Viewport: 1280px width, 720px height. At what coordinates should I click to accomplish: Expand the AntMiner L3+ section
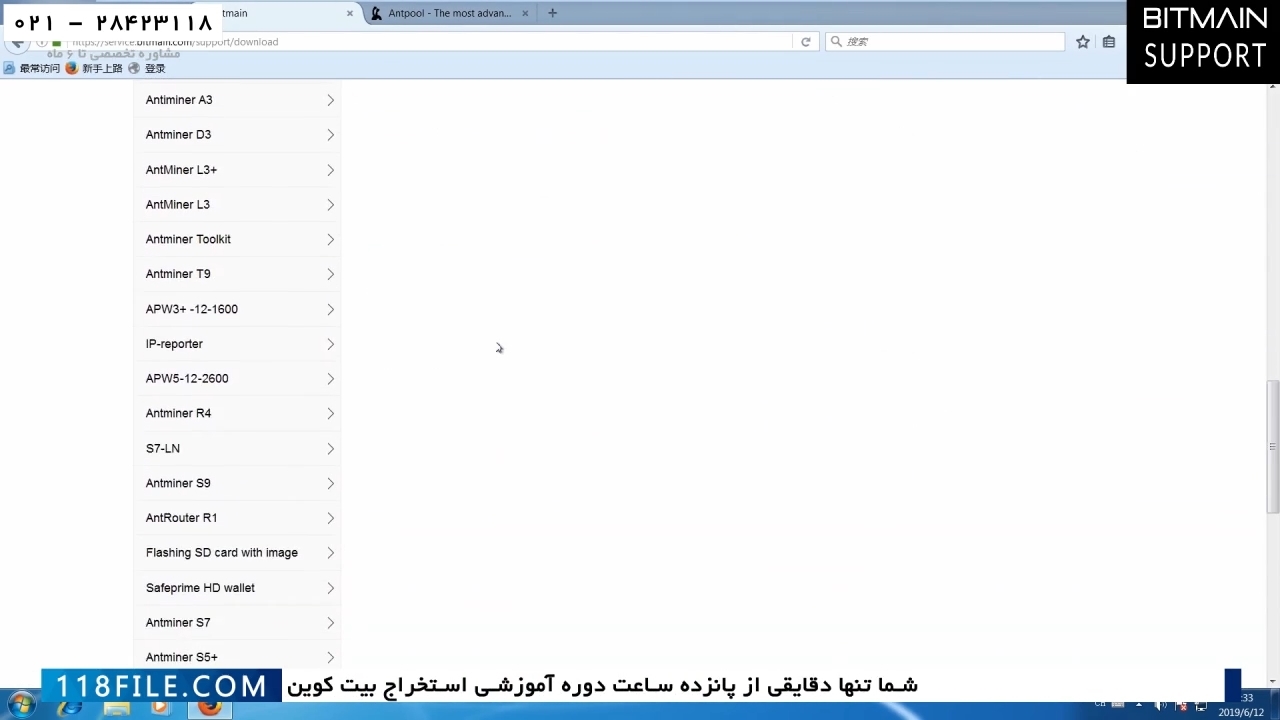pyautogui.click(x=238, y=170)
